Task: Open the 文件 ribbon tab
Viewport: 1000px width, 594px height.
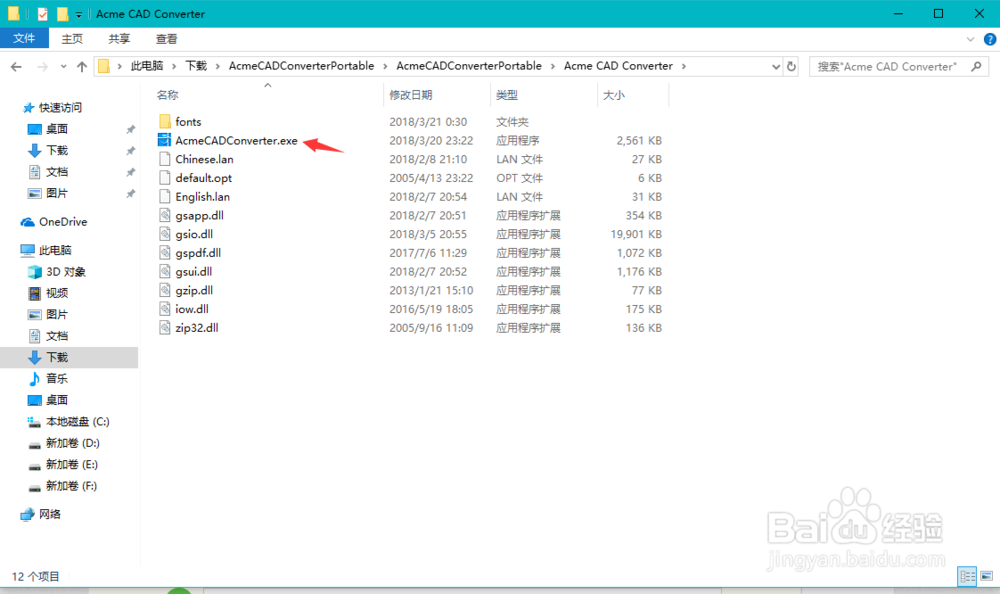Action: tap(24, 38)
